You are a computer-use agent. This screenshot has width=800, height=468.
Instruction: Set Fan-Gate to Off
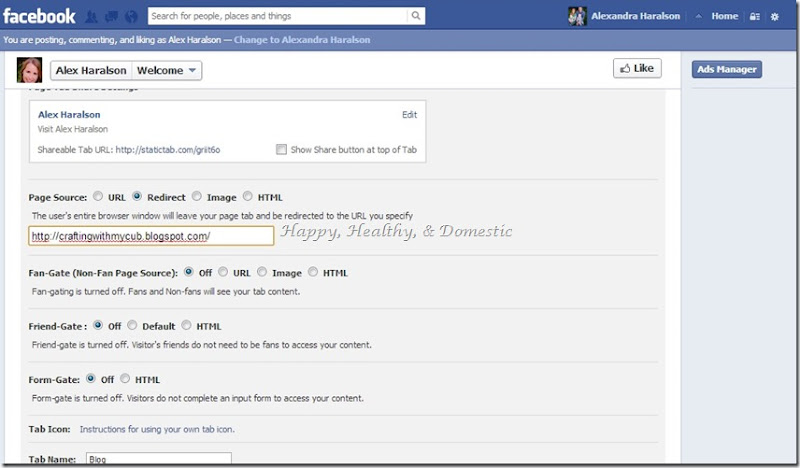click(x=189, y=272)
